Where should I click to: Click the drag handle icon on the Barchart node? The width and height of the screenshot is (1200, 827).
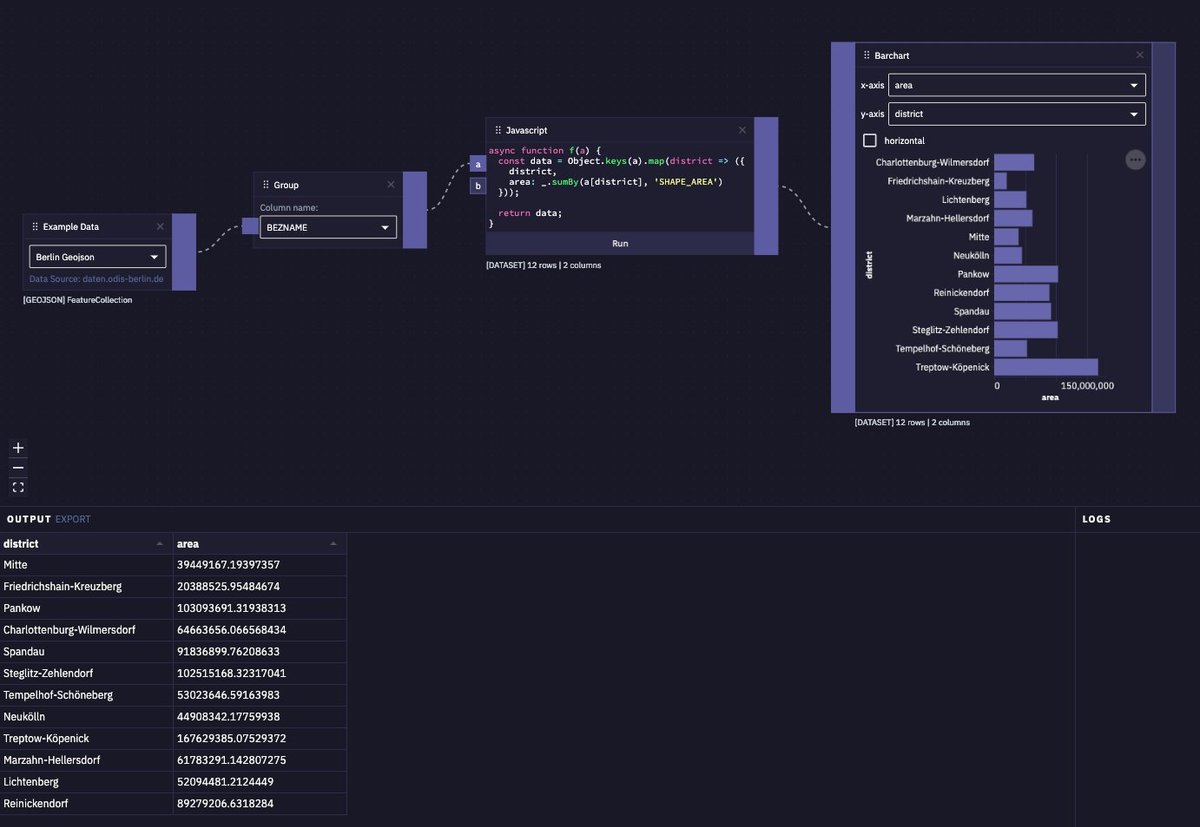866,55
